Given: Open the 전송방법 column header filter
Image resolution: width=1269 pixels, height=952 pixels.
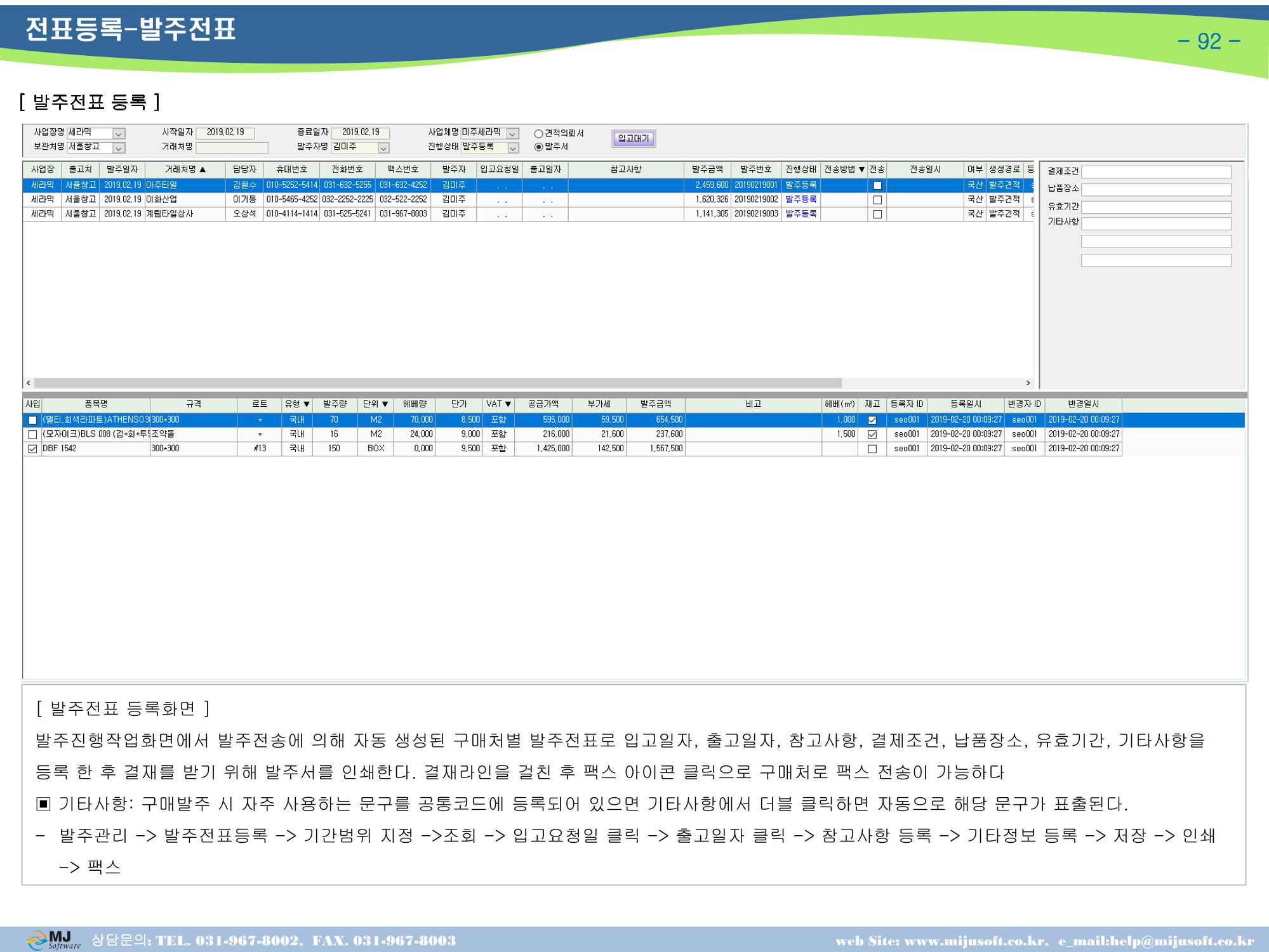Looking at the screenshot, I should pos(861,169).
